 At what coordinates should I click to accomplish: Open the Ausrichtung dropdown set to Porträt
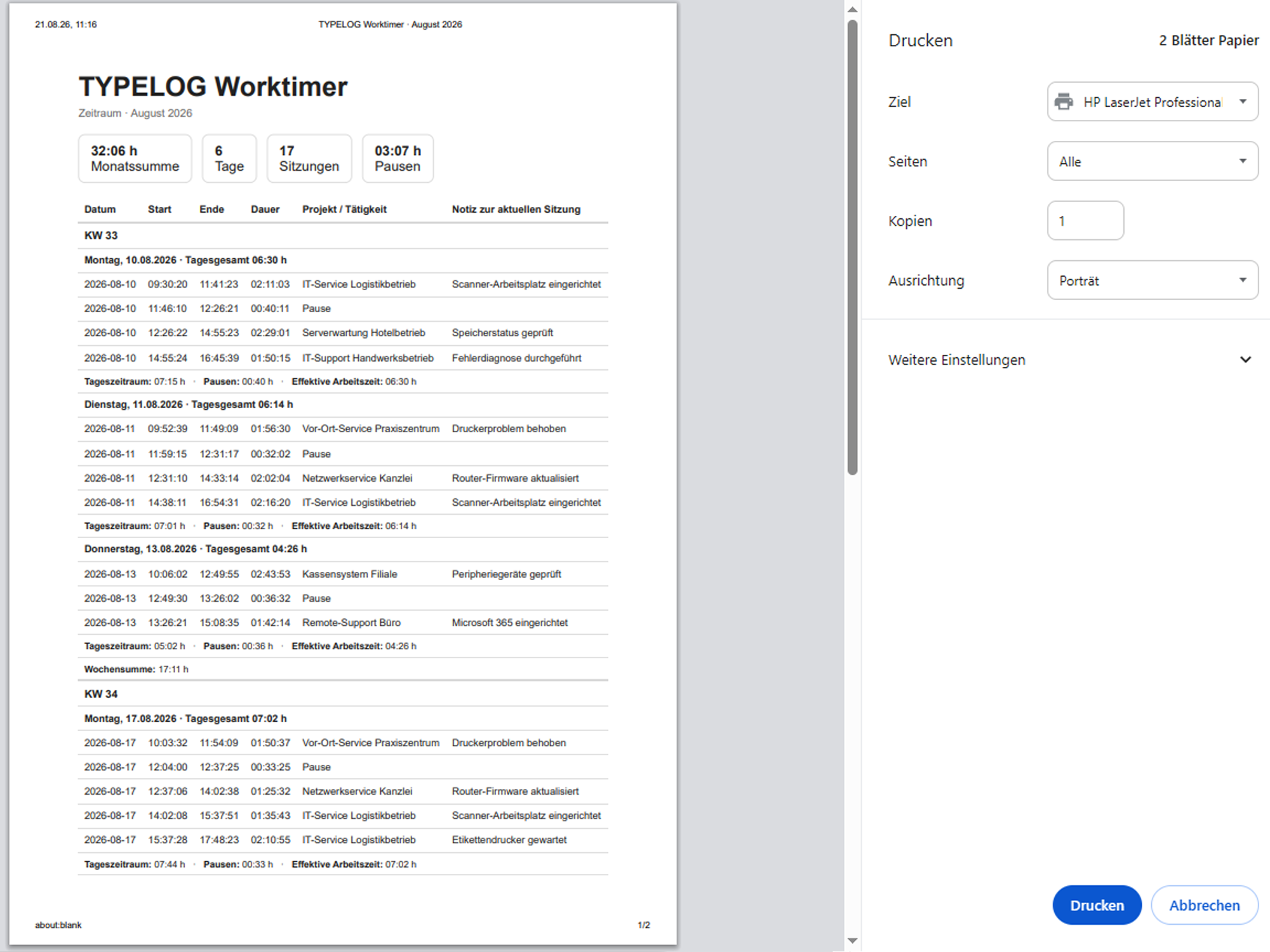pos(1153,281)
